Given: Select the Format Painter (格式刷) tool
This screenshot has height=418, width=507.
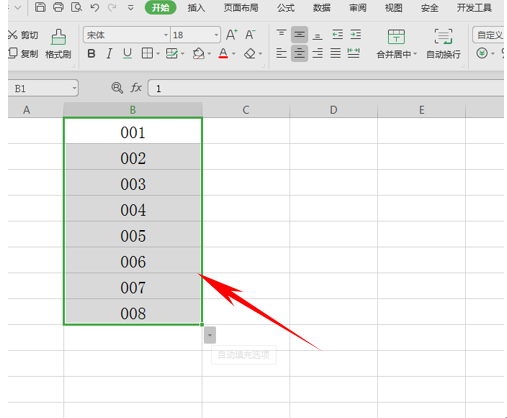Looking at the screenshot, I should tap(58, 44).
